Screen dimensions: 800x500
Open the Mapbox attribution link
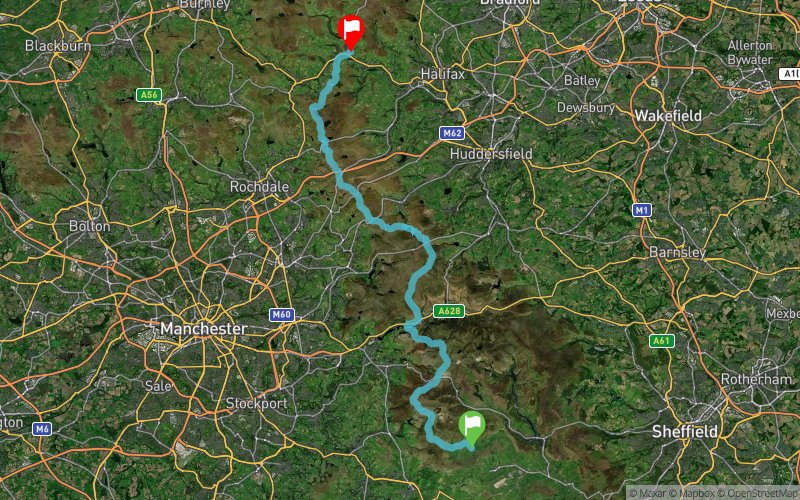pos(692,493)
